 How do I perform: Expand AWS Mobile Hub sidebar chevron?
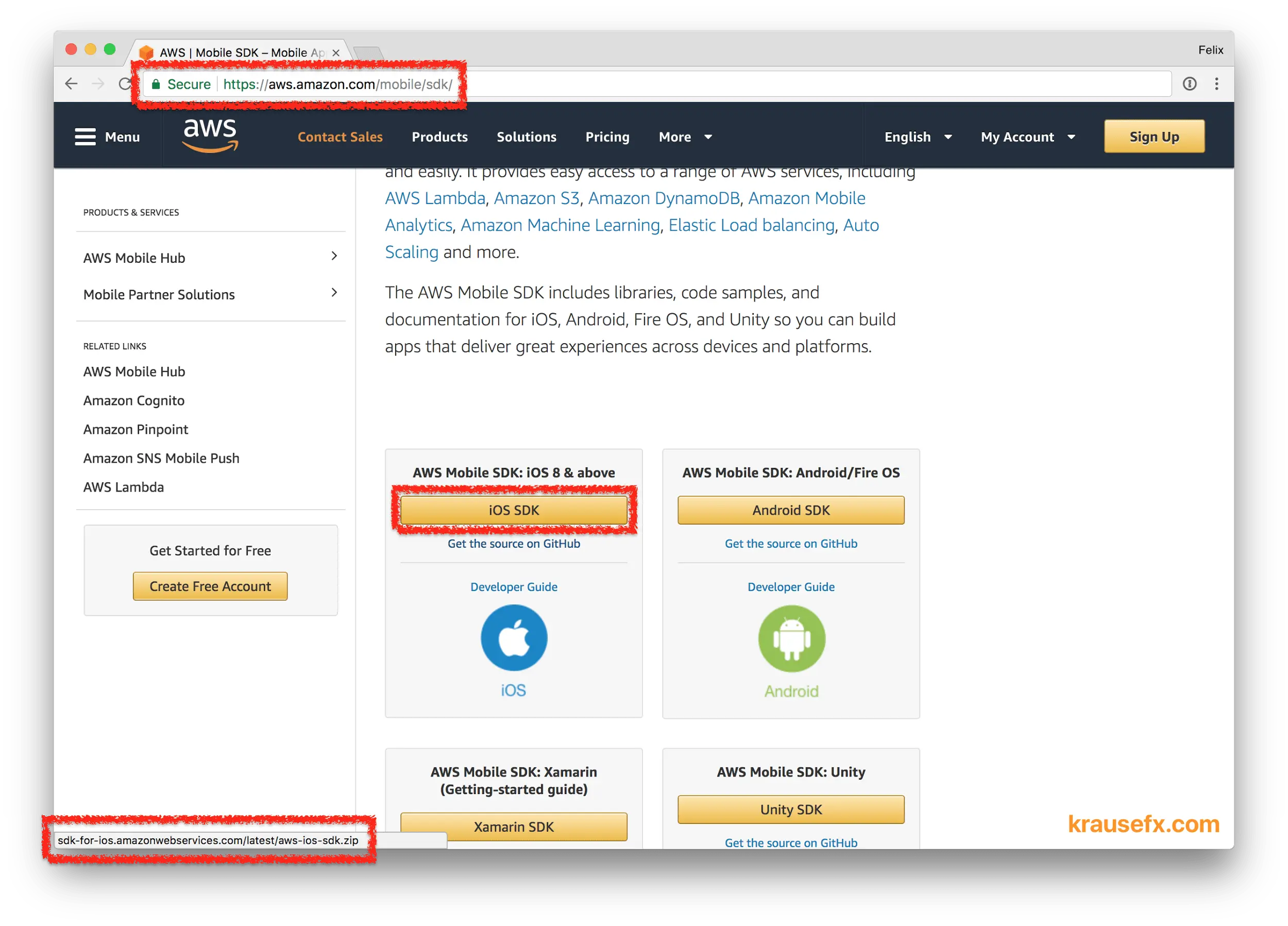coord(334,256)
